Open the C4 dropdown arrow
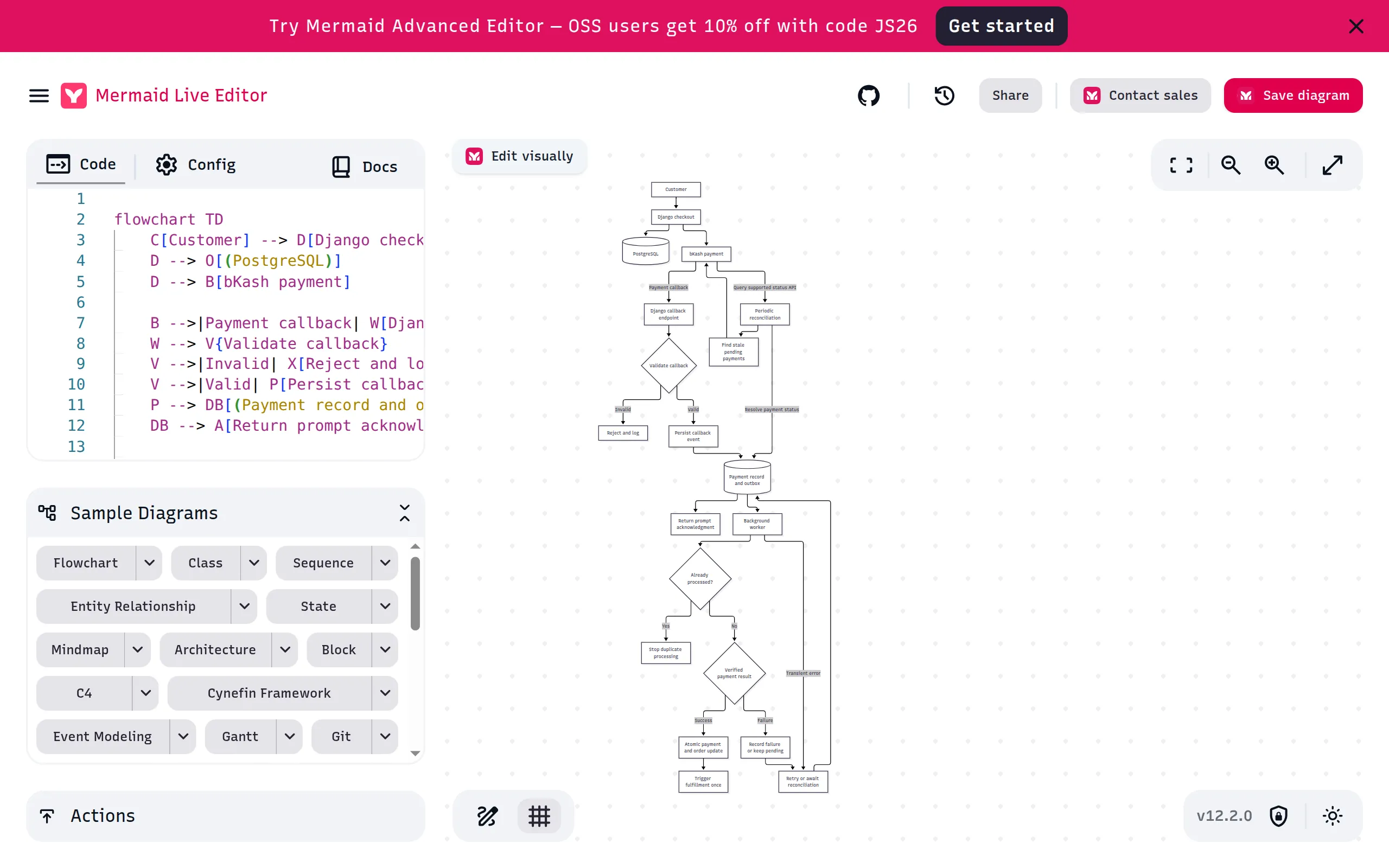 point(145,693)
